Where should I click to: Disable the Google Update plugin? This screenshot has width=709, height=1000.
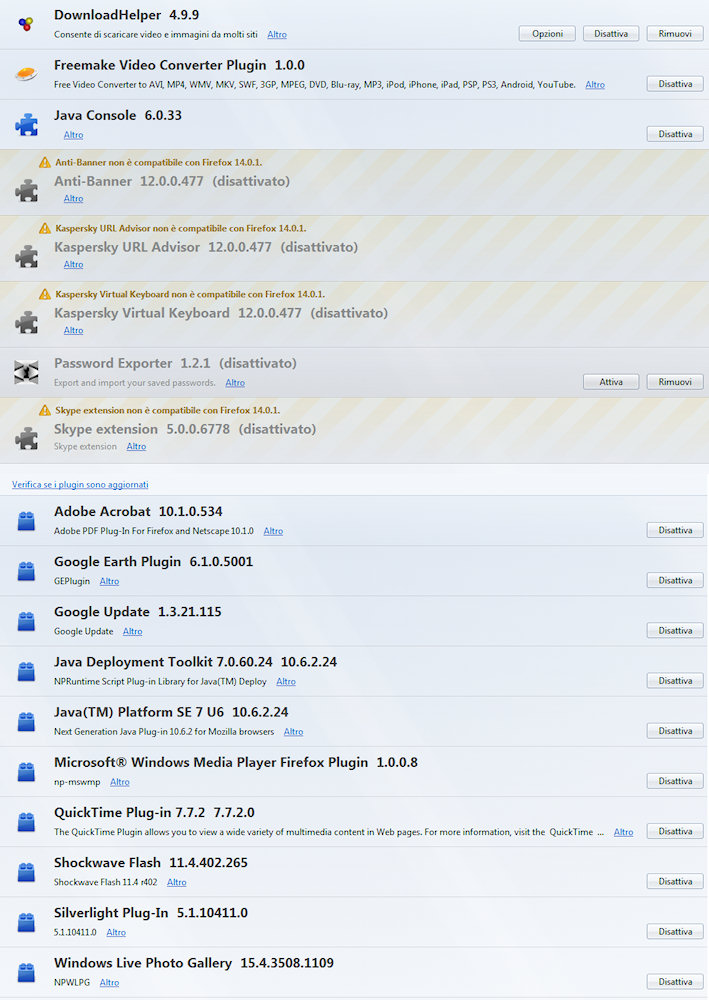pyautogui.click(x=675, y=631)
